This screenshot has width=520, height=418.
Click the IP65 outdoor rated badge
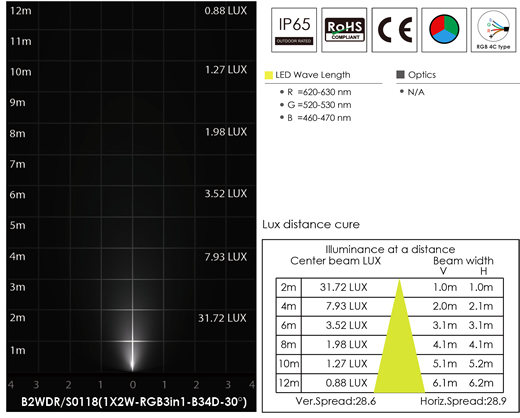294,30
